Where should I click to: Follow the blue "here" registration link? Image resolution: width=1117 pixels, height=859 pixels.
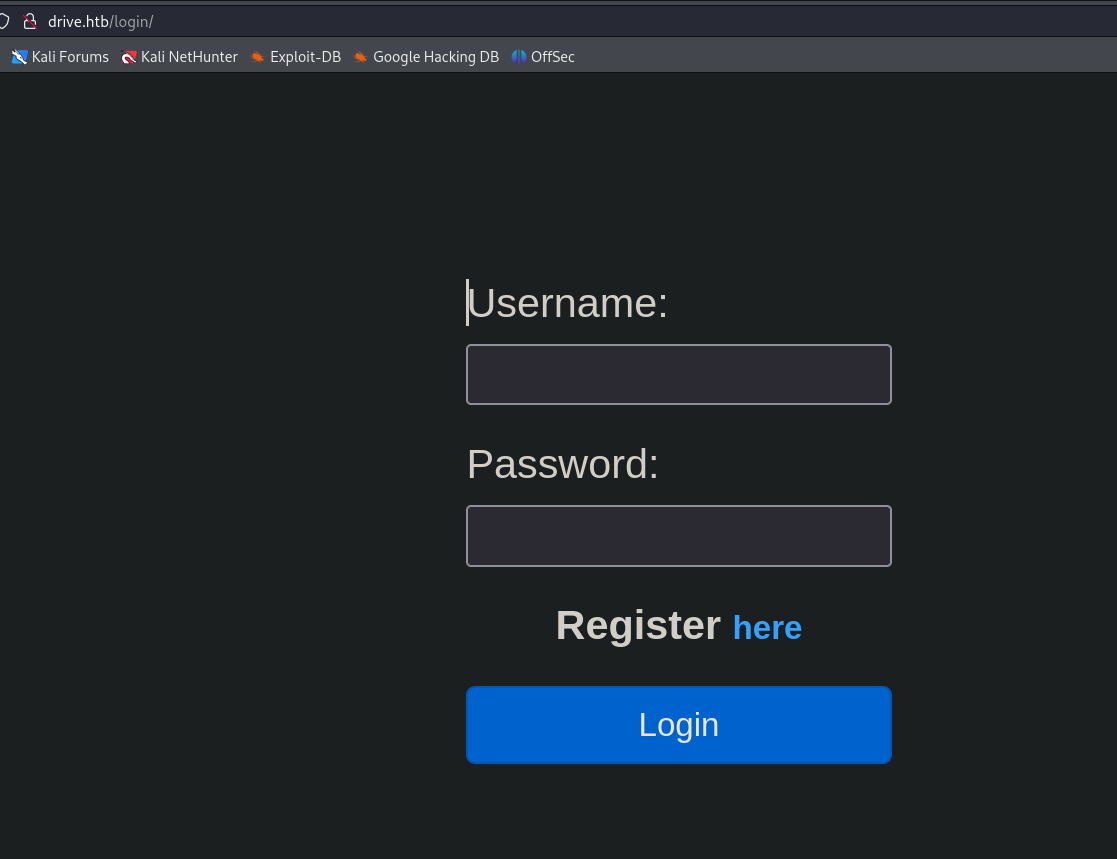click(x=767, y=628)
